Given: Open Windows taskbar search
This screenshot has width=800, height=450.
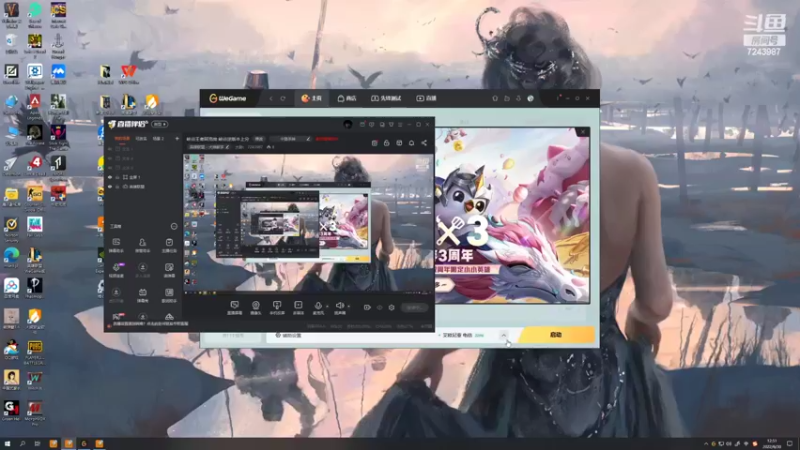Looking at the screenshot, I should (22, 444).
